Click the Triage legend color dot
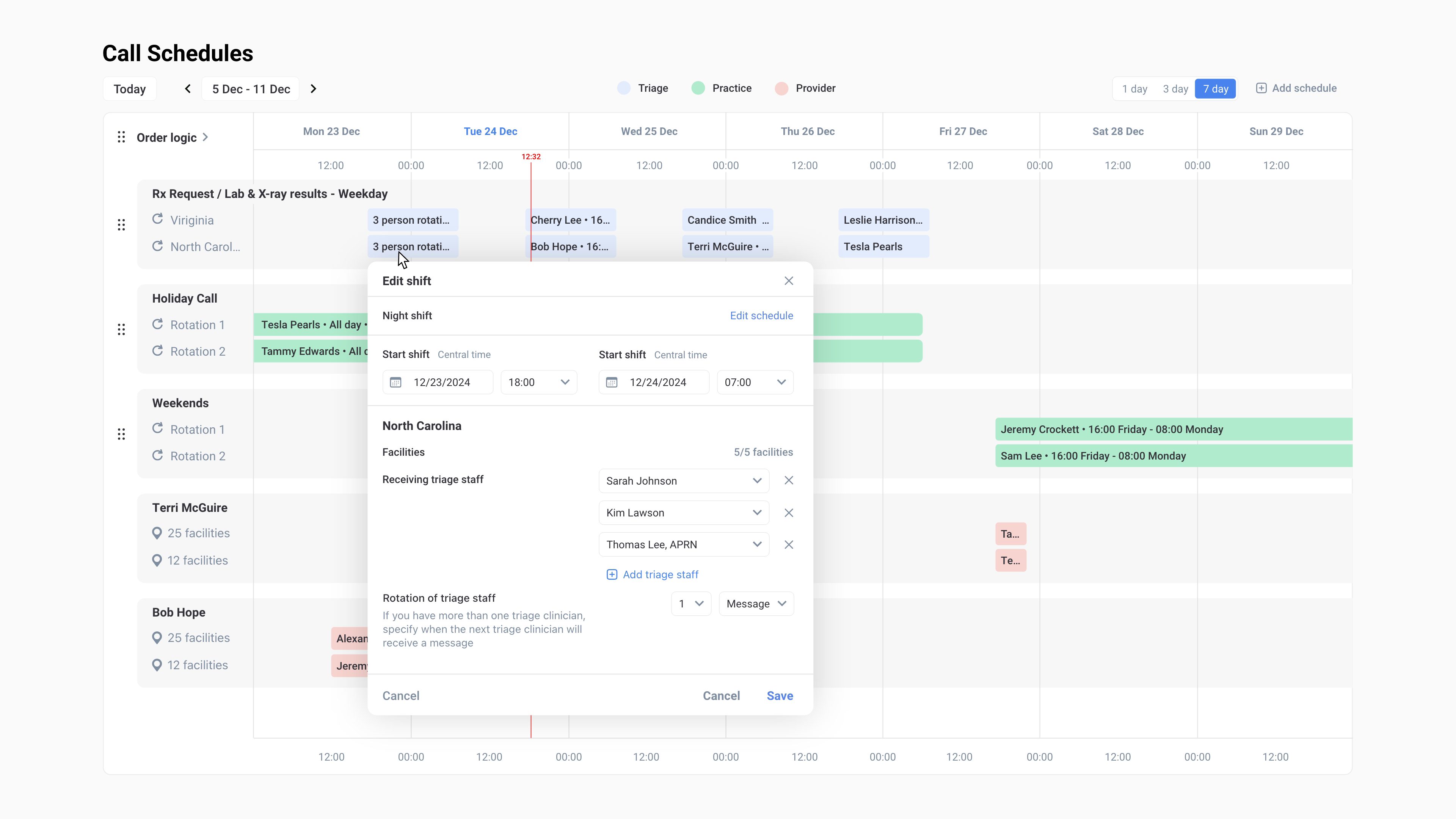This screenshot has width=1456, height=819. (623, 88)
